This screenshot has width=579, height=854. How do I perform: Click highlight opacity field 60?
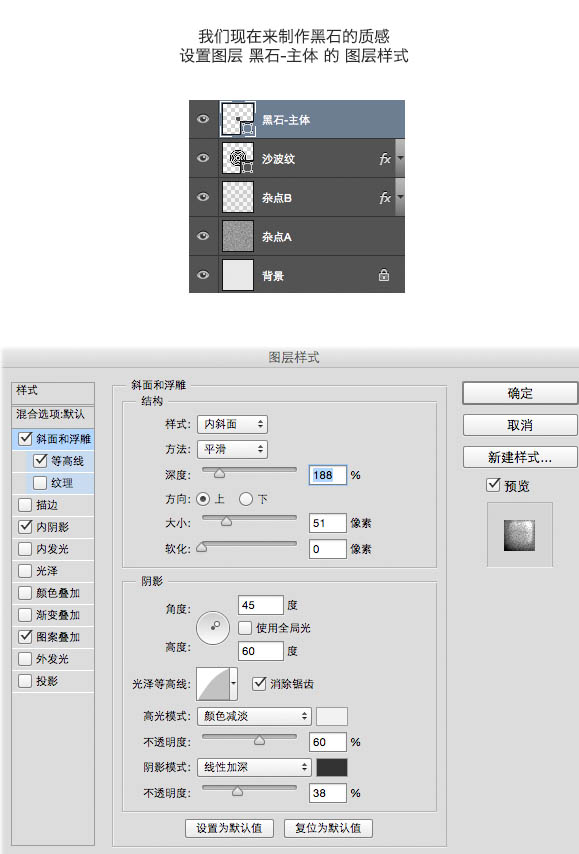[327, 742]
